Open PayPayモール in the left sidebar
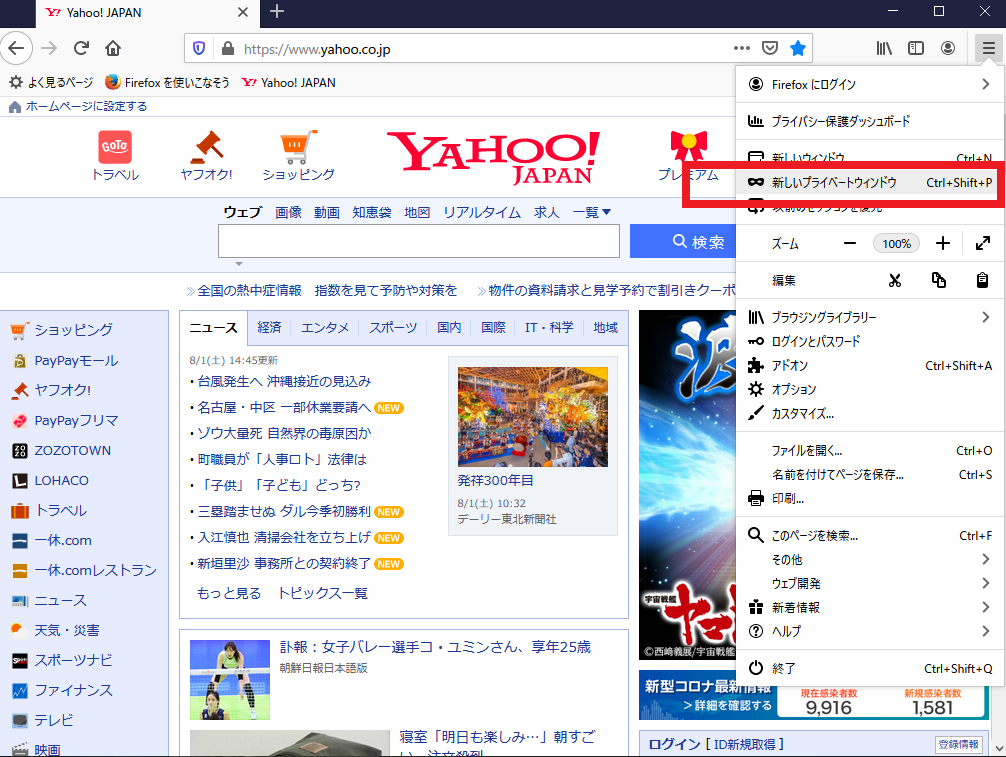 [76, 361]
